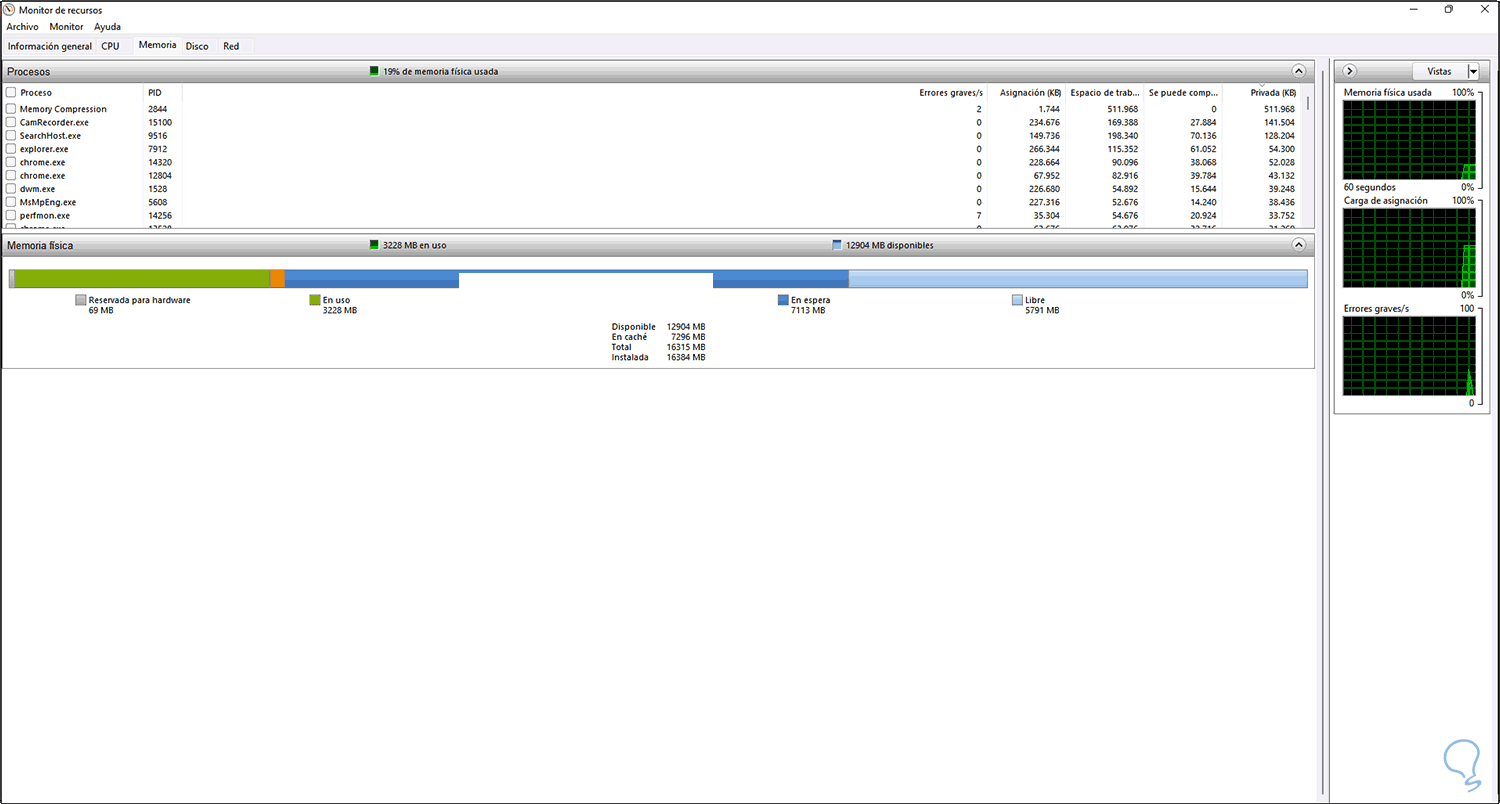Click the blue En espera legend swatch
Screen dimensions: 1500x804
[x=783, y=300]
